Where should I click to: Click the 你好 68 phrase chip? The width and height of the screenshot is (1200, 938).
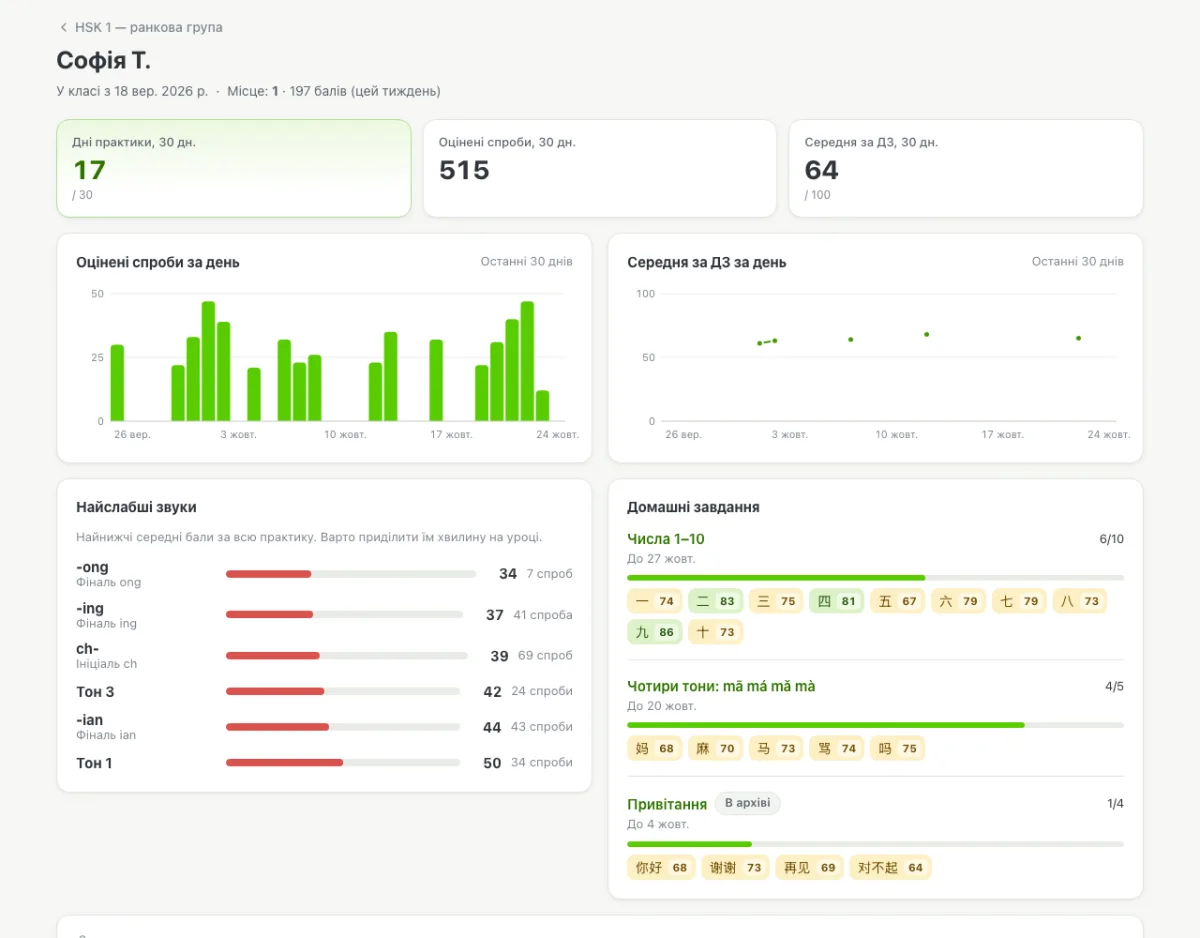tap(661, 867)
